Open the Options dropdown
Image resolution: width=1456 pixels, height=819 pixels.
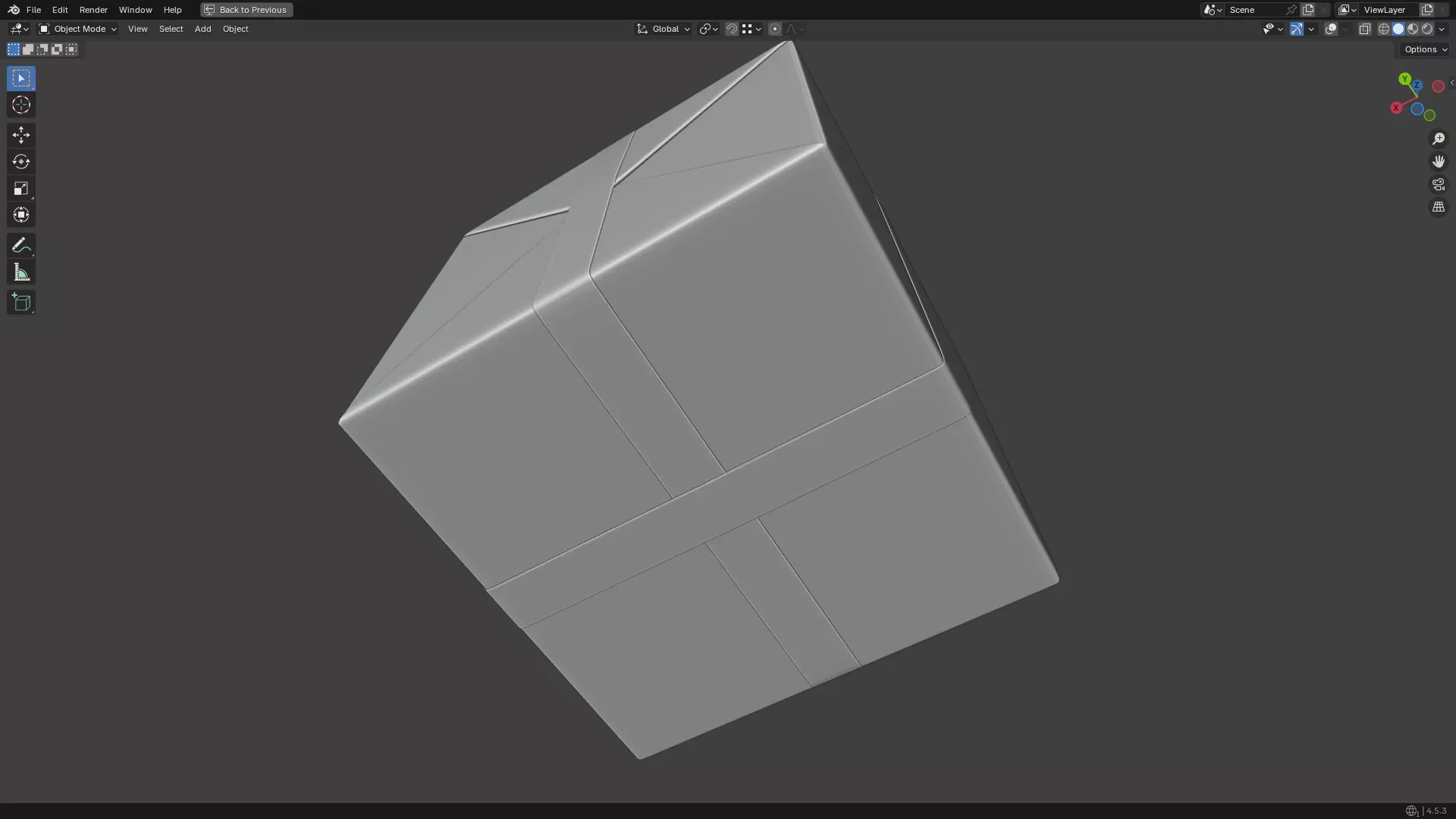[x=1425, y=49]
